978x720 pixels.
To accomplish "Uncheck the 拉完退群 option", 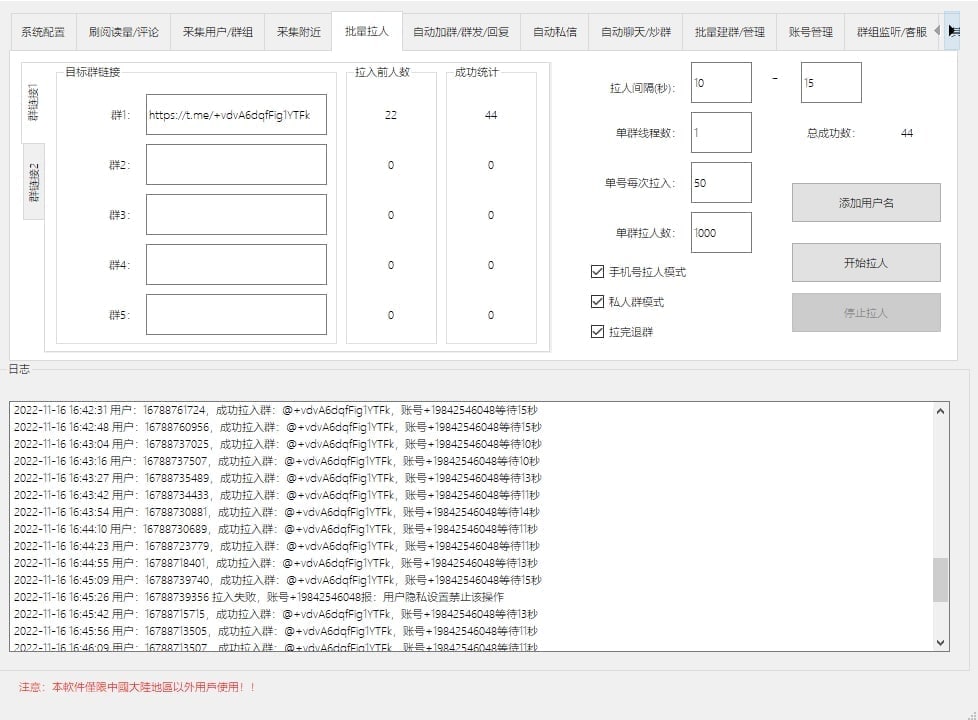I will (598, 331).
